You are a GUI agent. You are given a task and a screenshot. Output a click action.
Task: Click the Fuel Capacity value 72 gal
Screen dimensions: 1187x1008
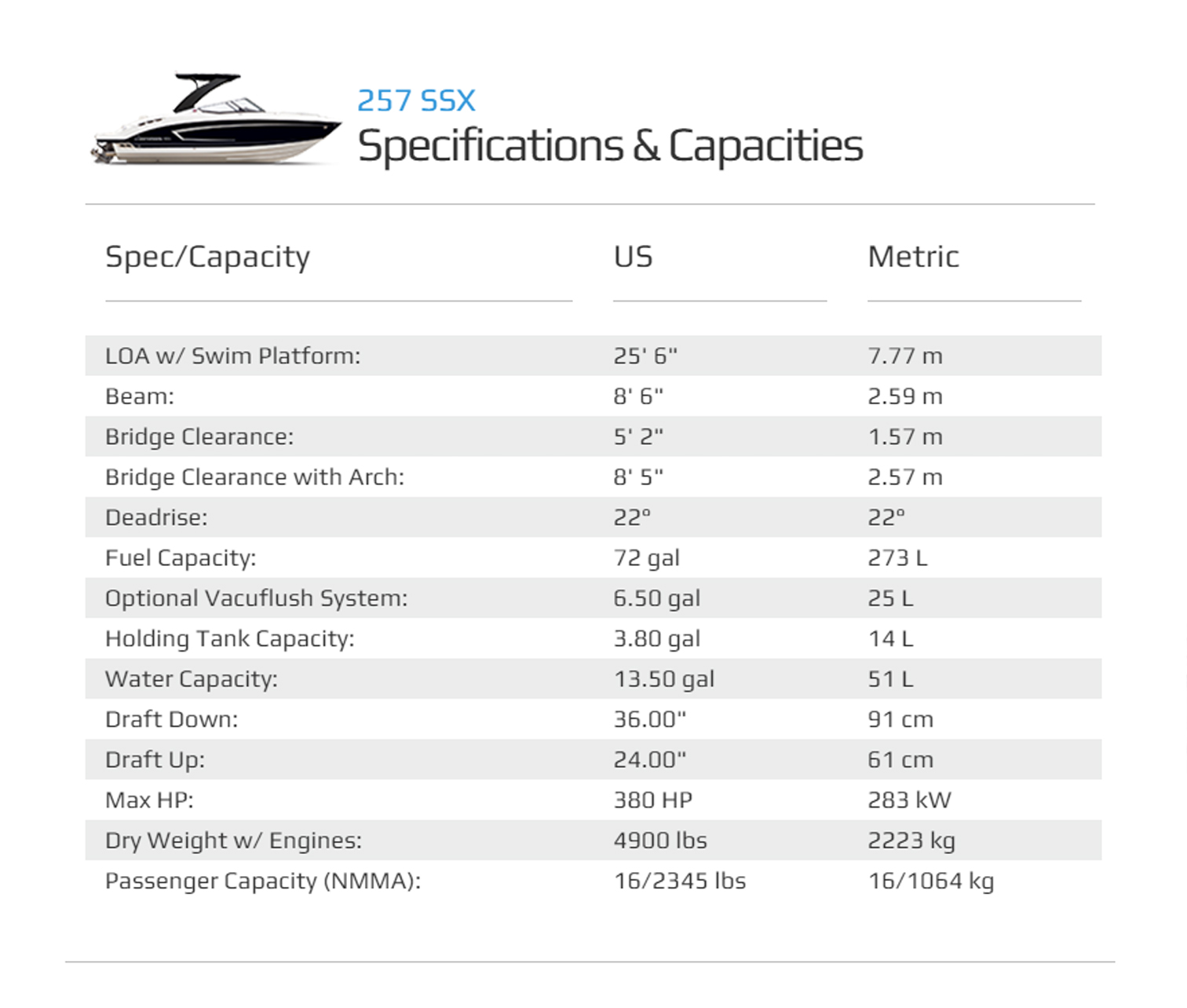pos(646,558)
